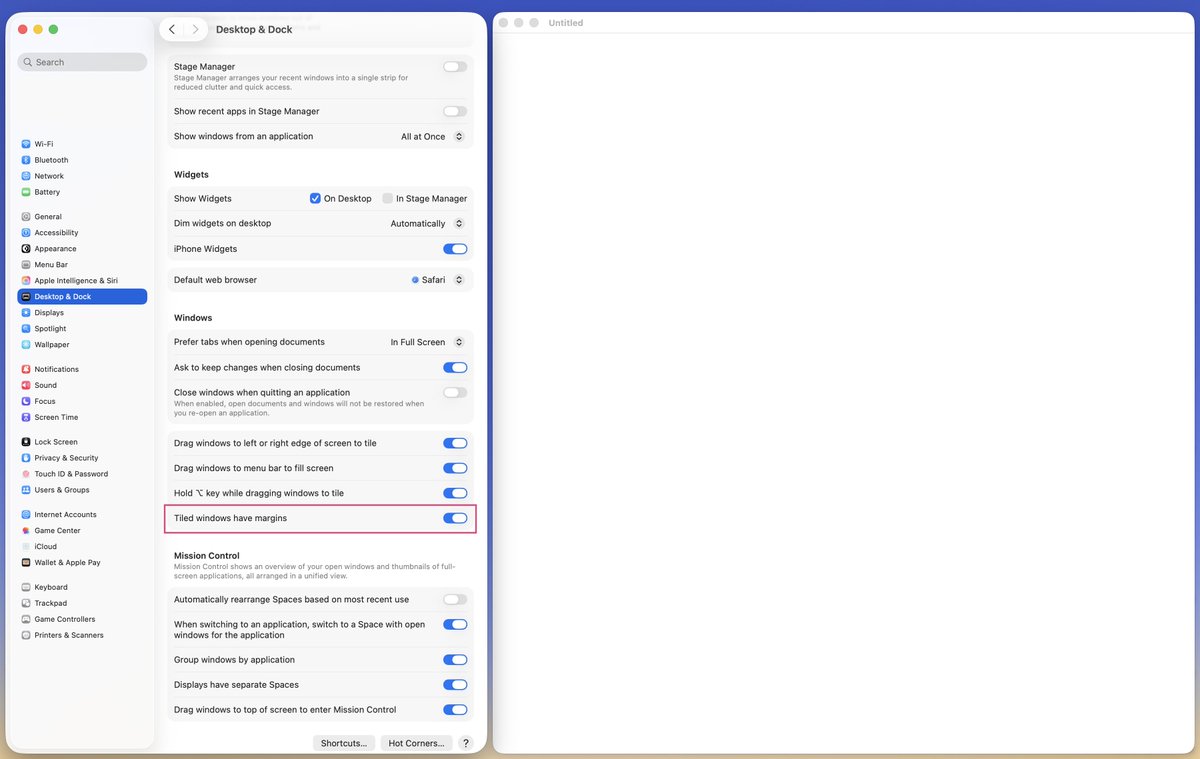Select the Appearance sidebar icon
The image size is (1200, 759).
pos(26,249)
